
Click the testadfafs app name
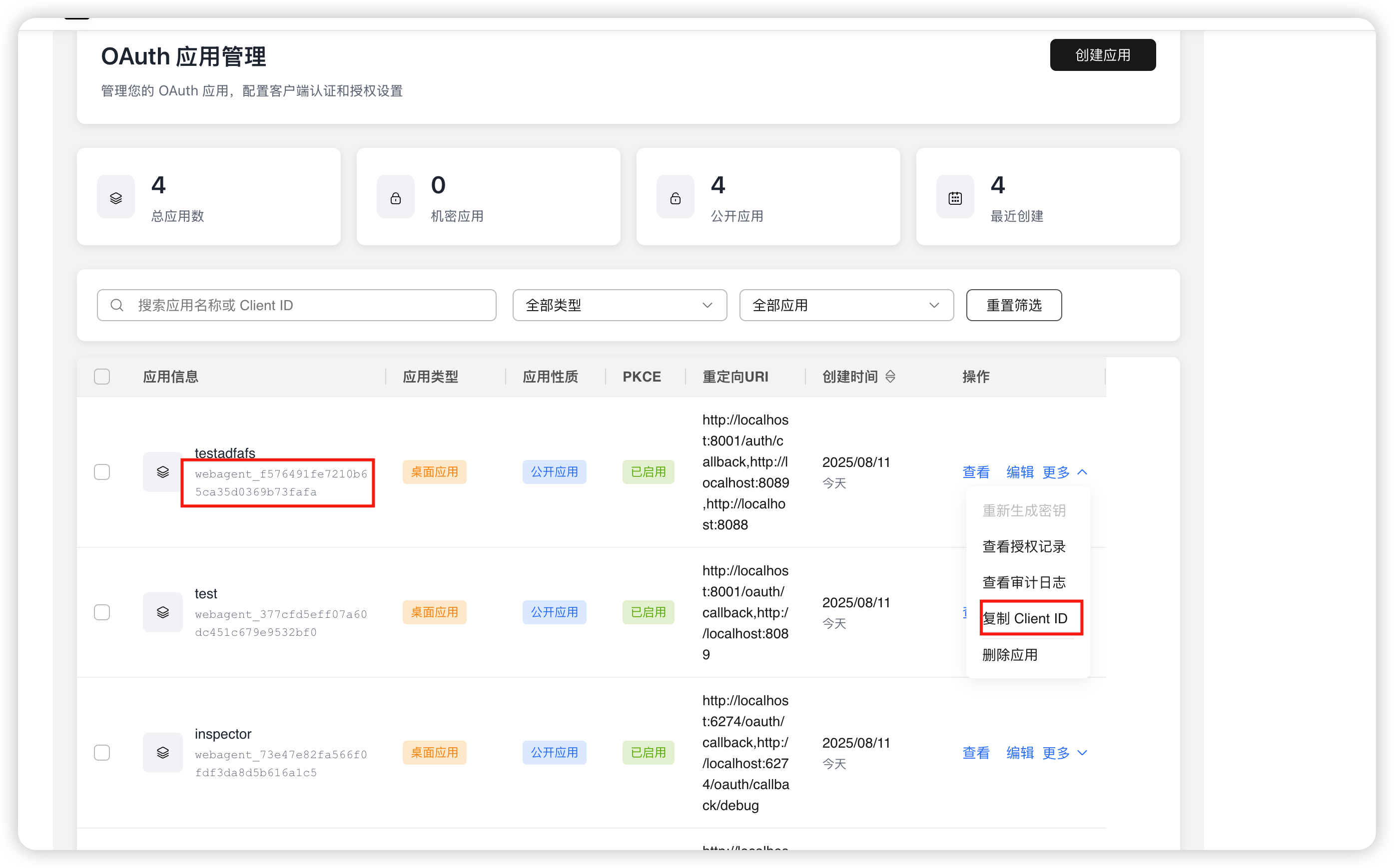tap(225, 452)
